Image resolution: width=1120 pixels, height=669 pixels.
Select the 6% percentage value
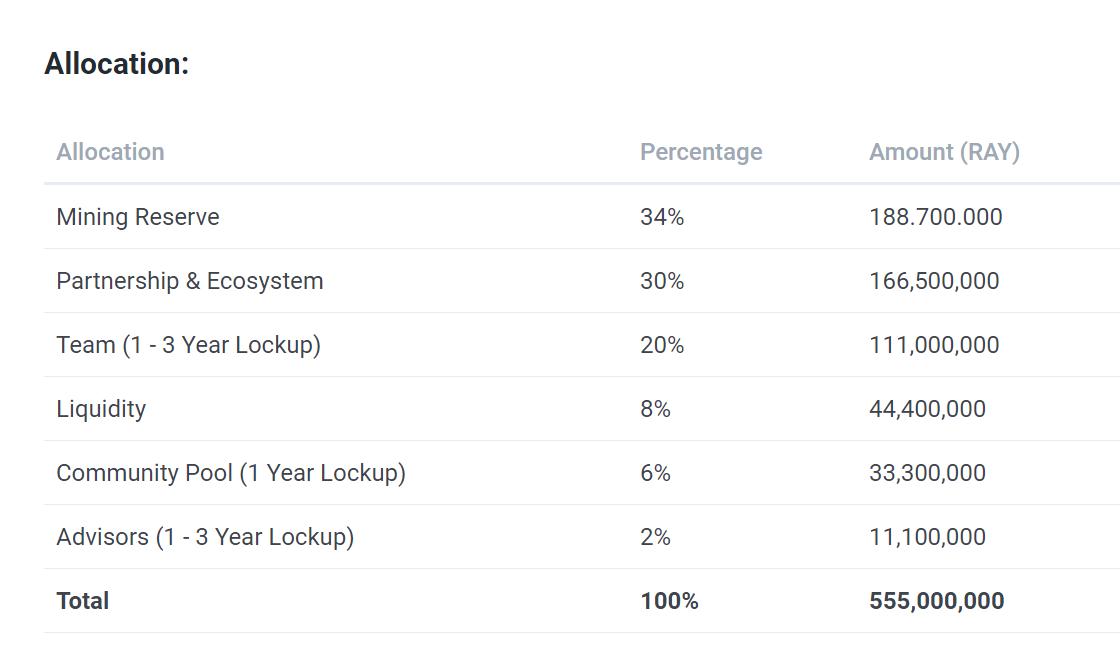coord(655,473)
